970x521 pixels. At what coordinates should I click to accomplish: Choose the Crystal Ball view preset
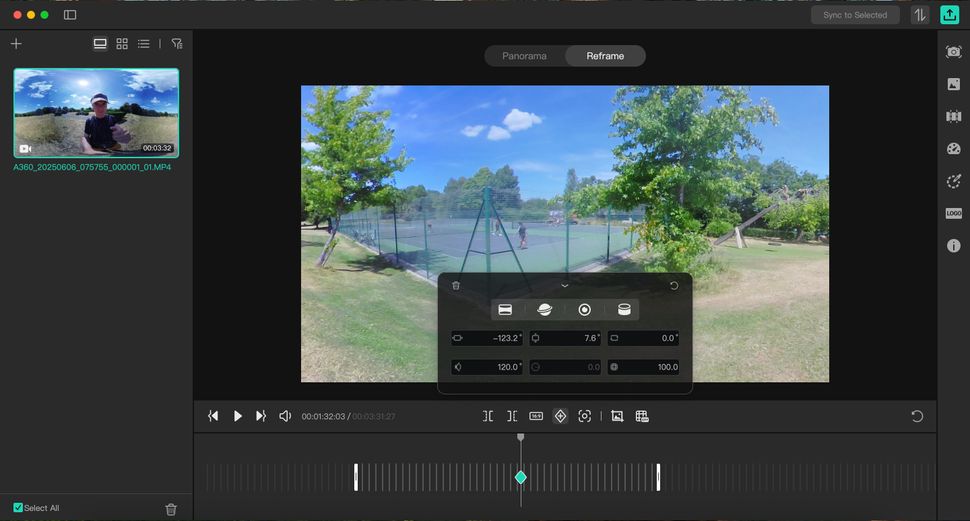[585, 310]
